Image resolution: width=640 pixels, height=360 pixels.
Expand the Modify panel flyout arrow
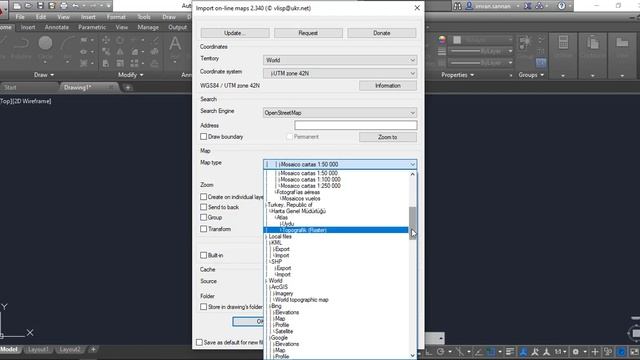(x=141, y=75)
